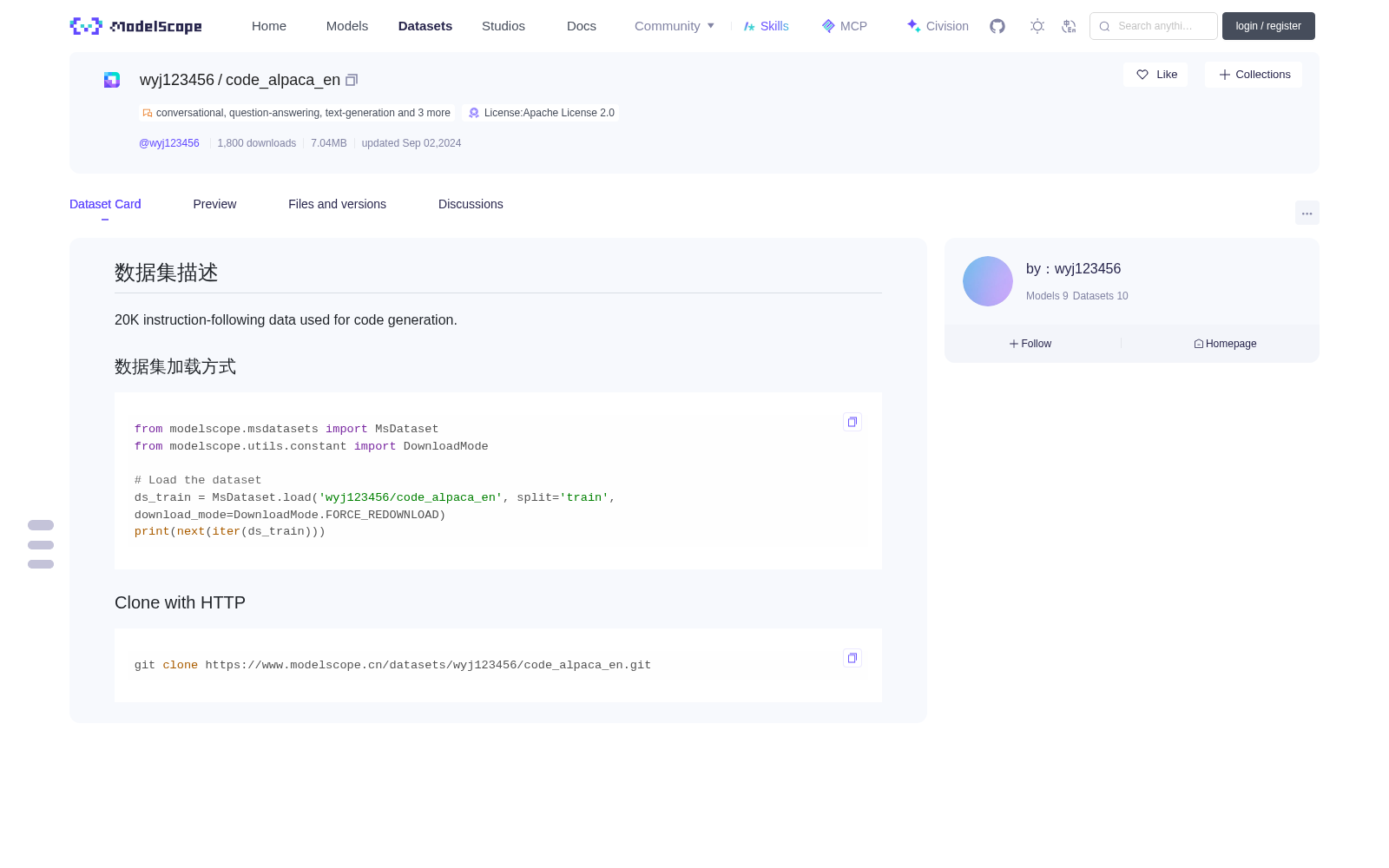1389x868 pixels.
Task: Expand the Community dropdown menu
Action: click(675, 26)
